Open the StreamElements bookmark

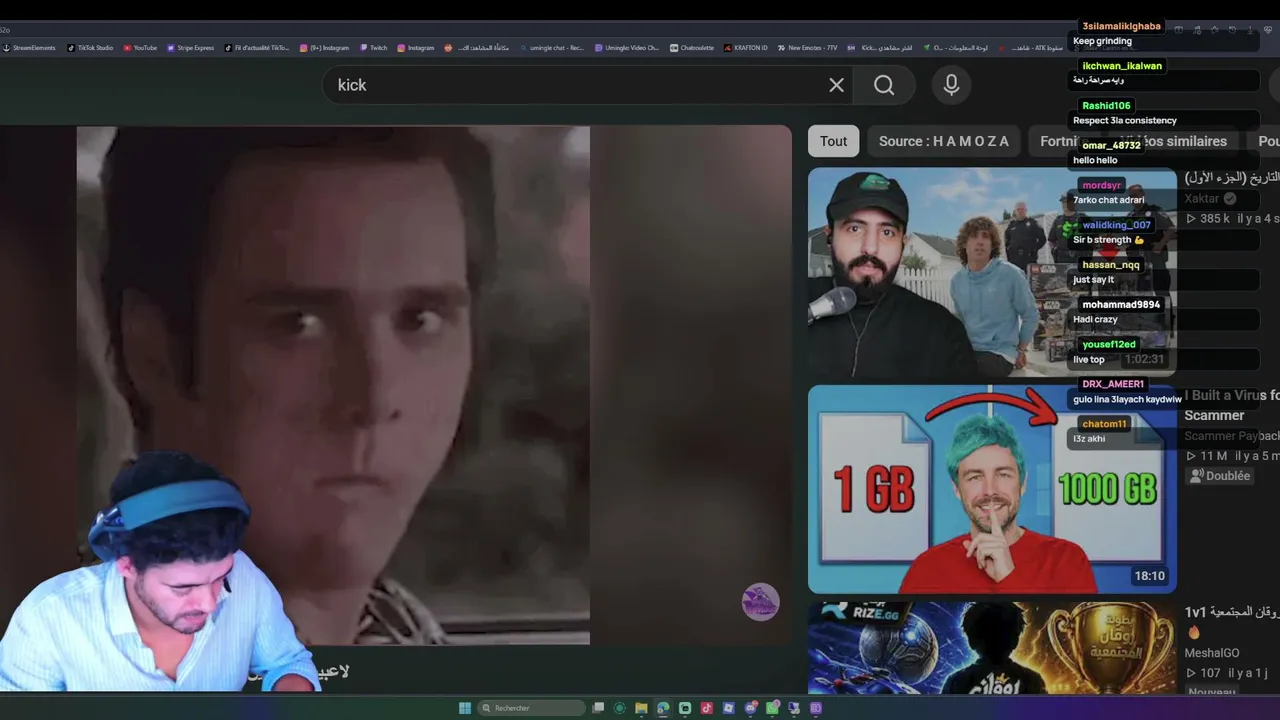(30, 48)
